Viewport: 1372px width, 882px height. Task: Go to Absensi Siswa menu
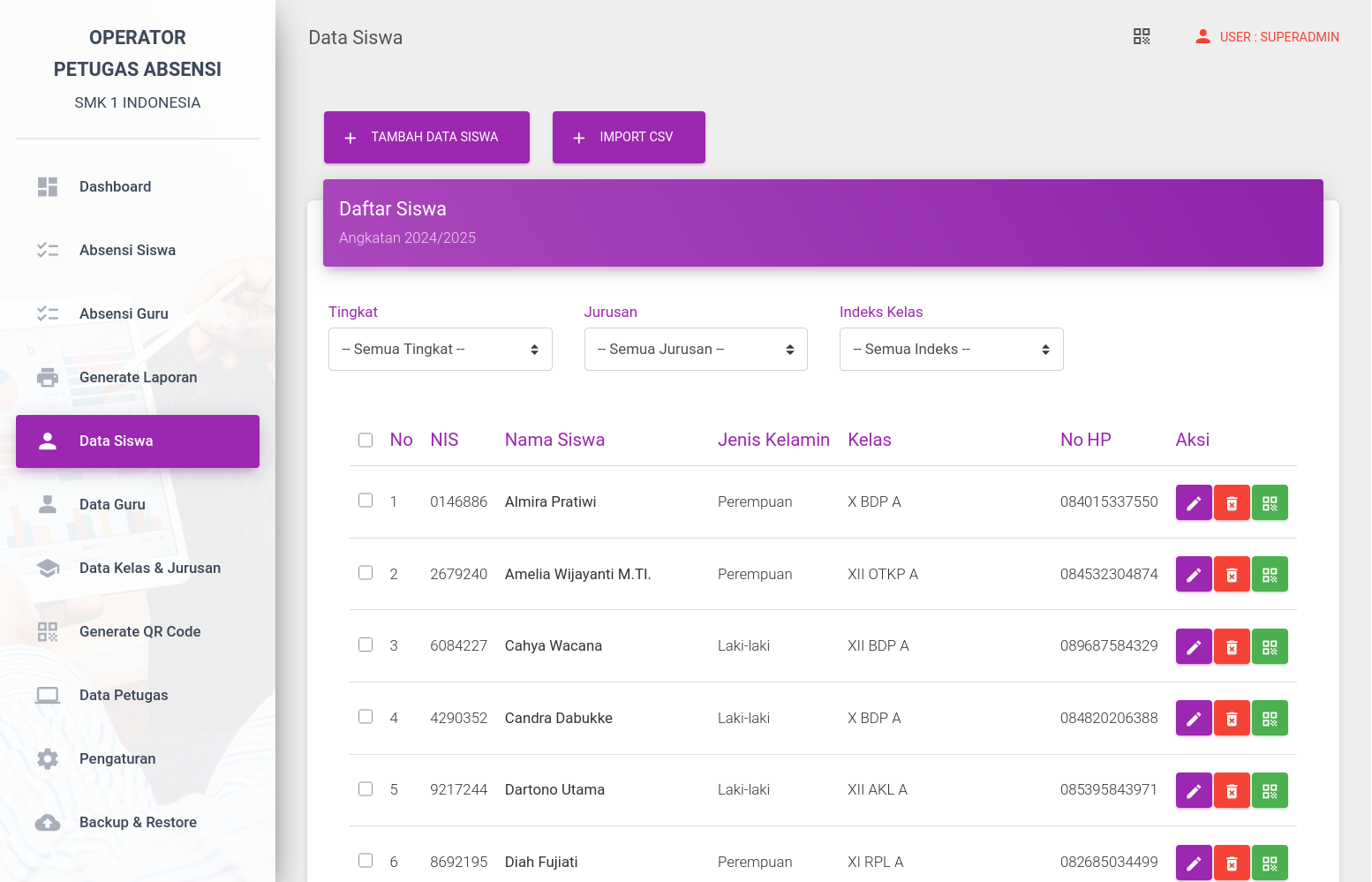tap(138, 250)
